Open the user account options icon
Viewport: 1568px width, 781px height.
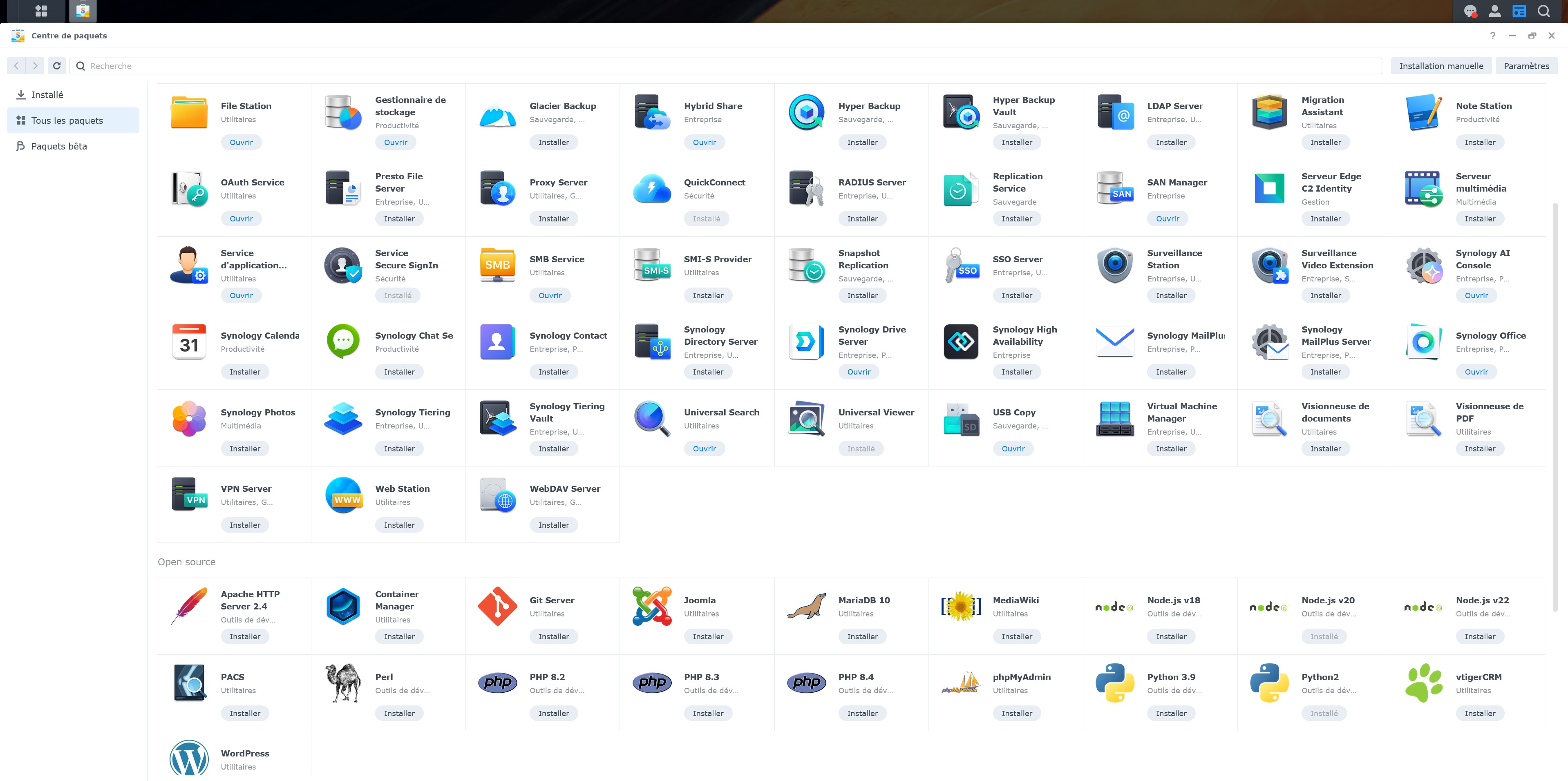tap(1494, 11)
